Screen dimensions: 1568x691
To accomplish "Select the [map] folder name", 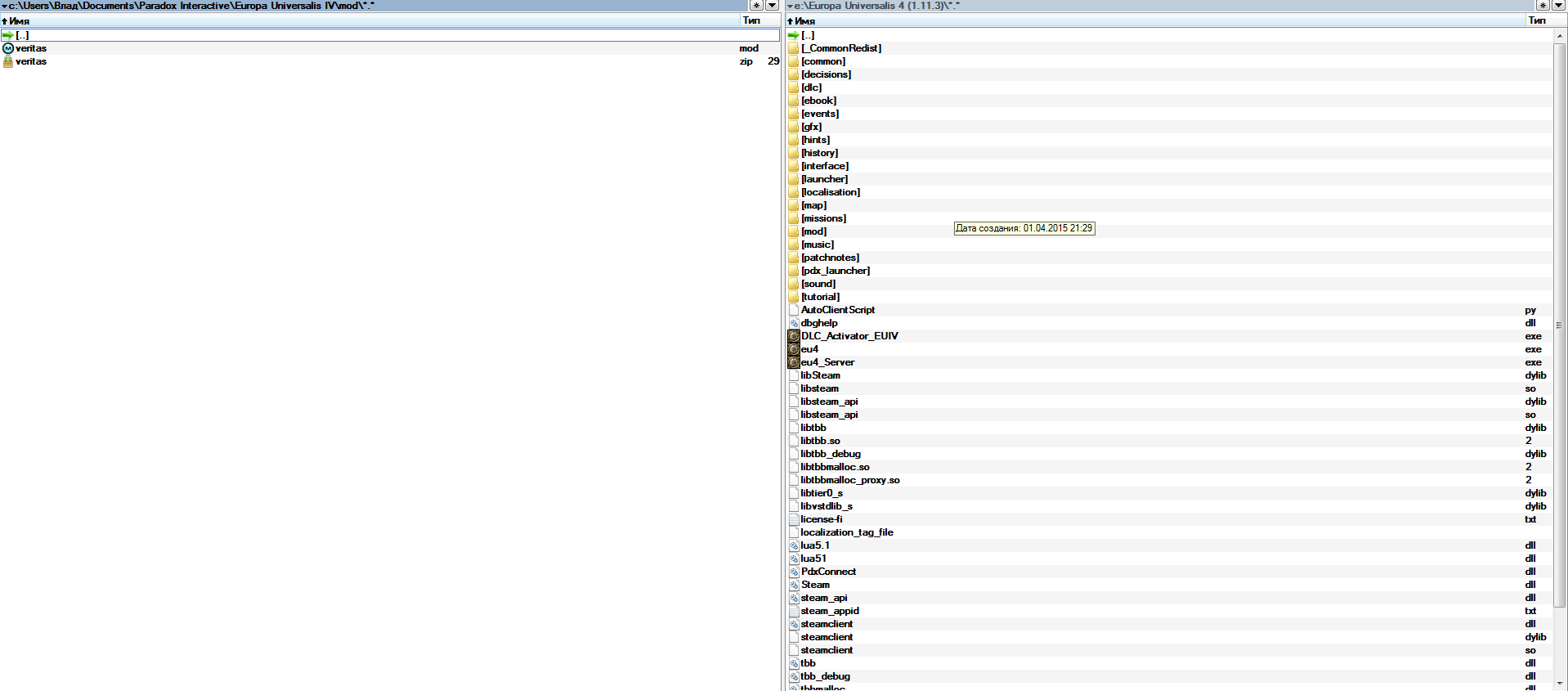I will coord(813,205).
